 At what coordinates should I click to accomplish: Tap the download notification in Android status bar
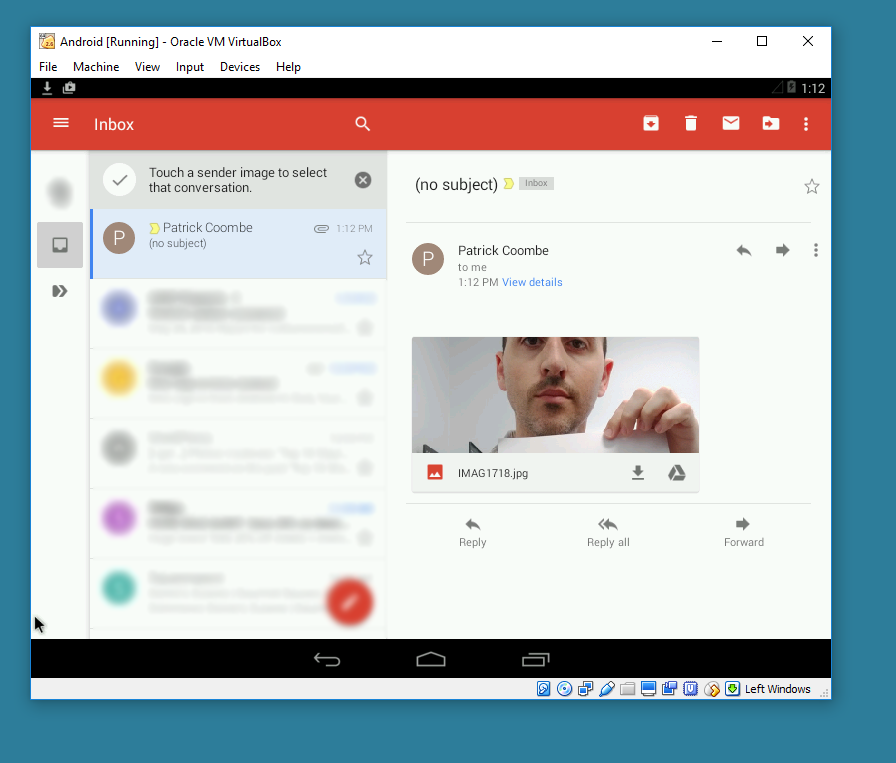tap(47, 87)
